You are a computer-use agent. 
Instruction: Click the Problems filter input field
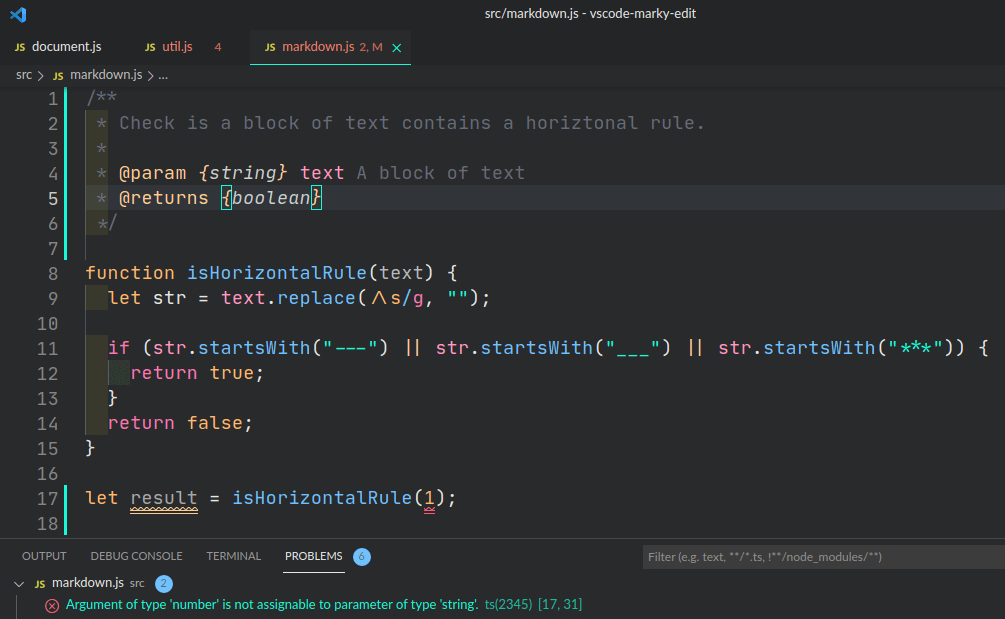click(818, 557)
